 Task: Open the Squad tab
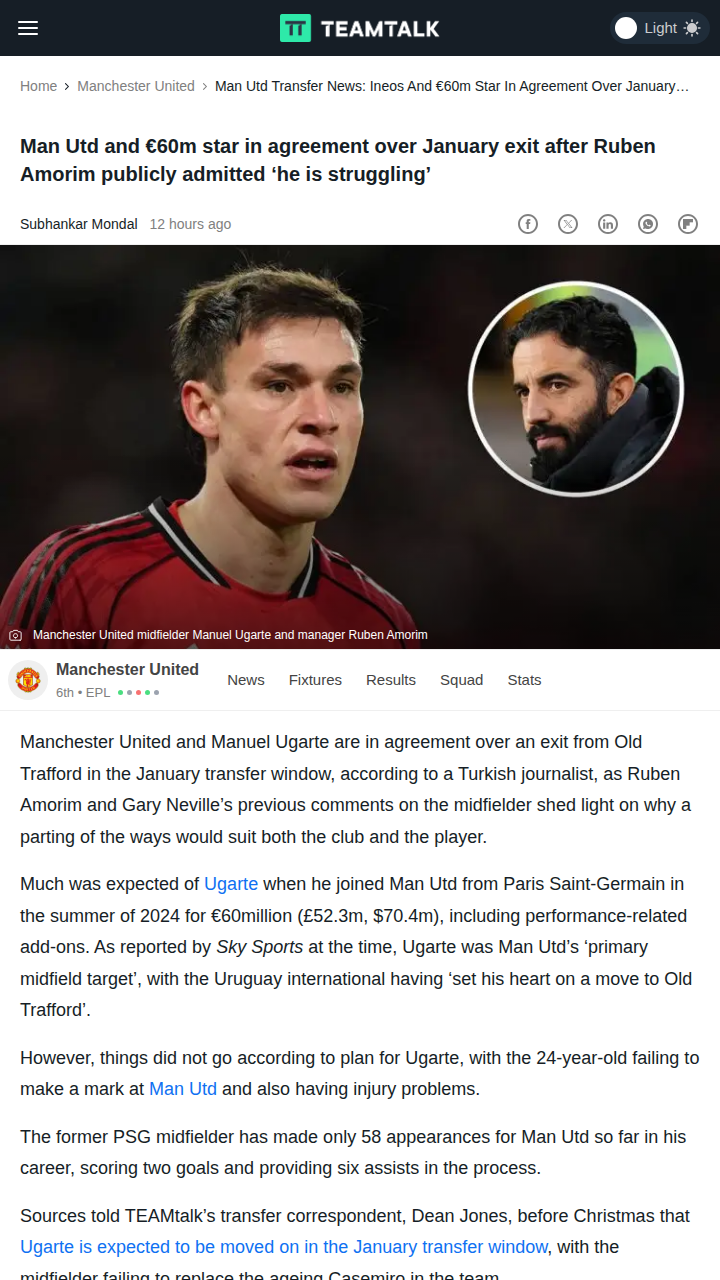[x=461, y=680]
